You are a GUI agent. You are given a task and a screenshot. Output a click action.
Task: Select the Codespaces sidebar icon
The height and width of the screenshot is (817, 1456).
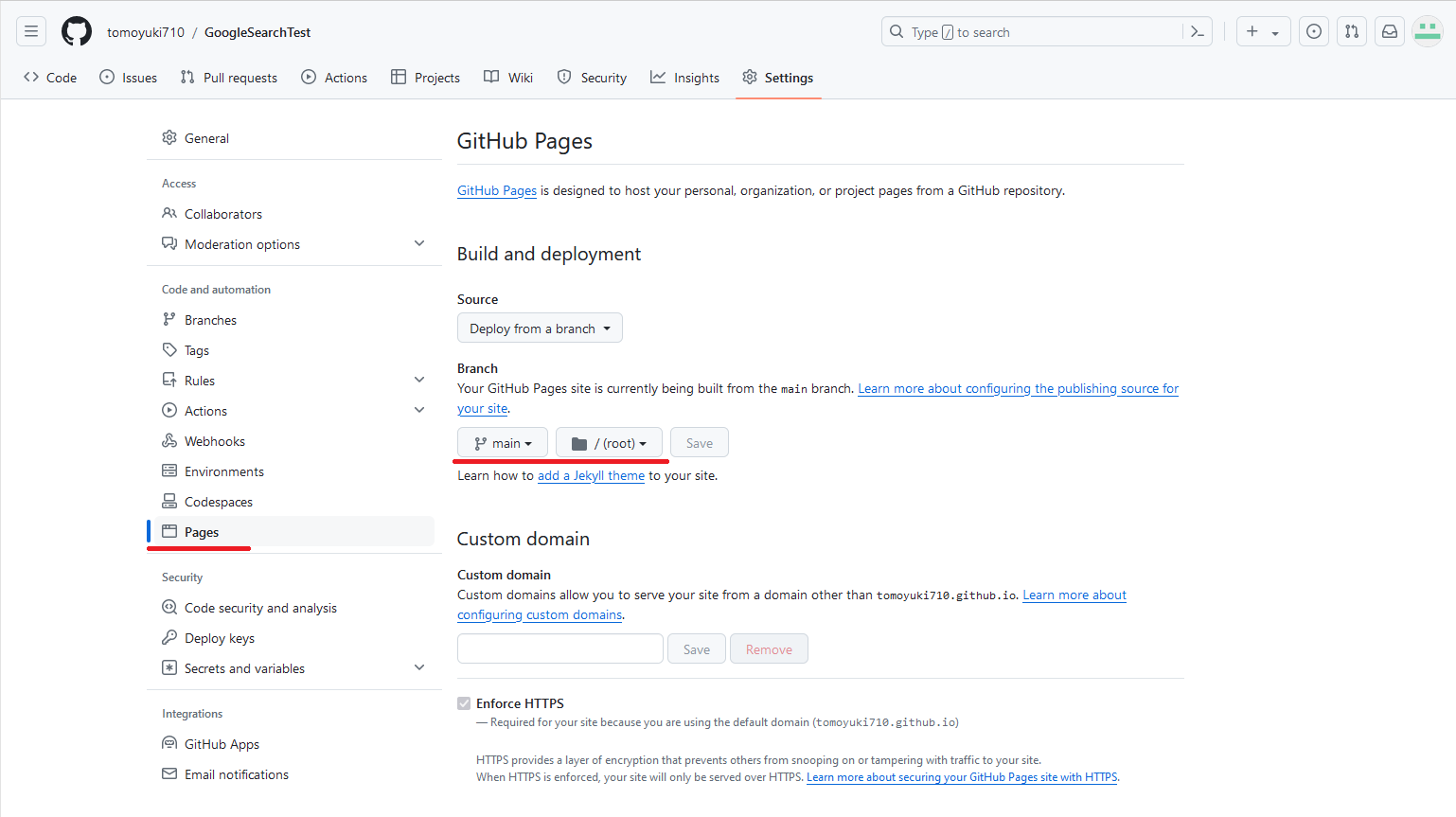[x=169, y=501]
